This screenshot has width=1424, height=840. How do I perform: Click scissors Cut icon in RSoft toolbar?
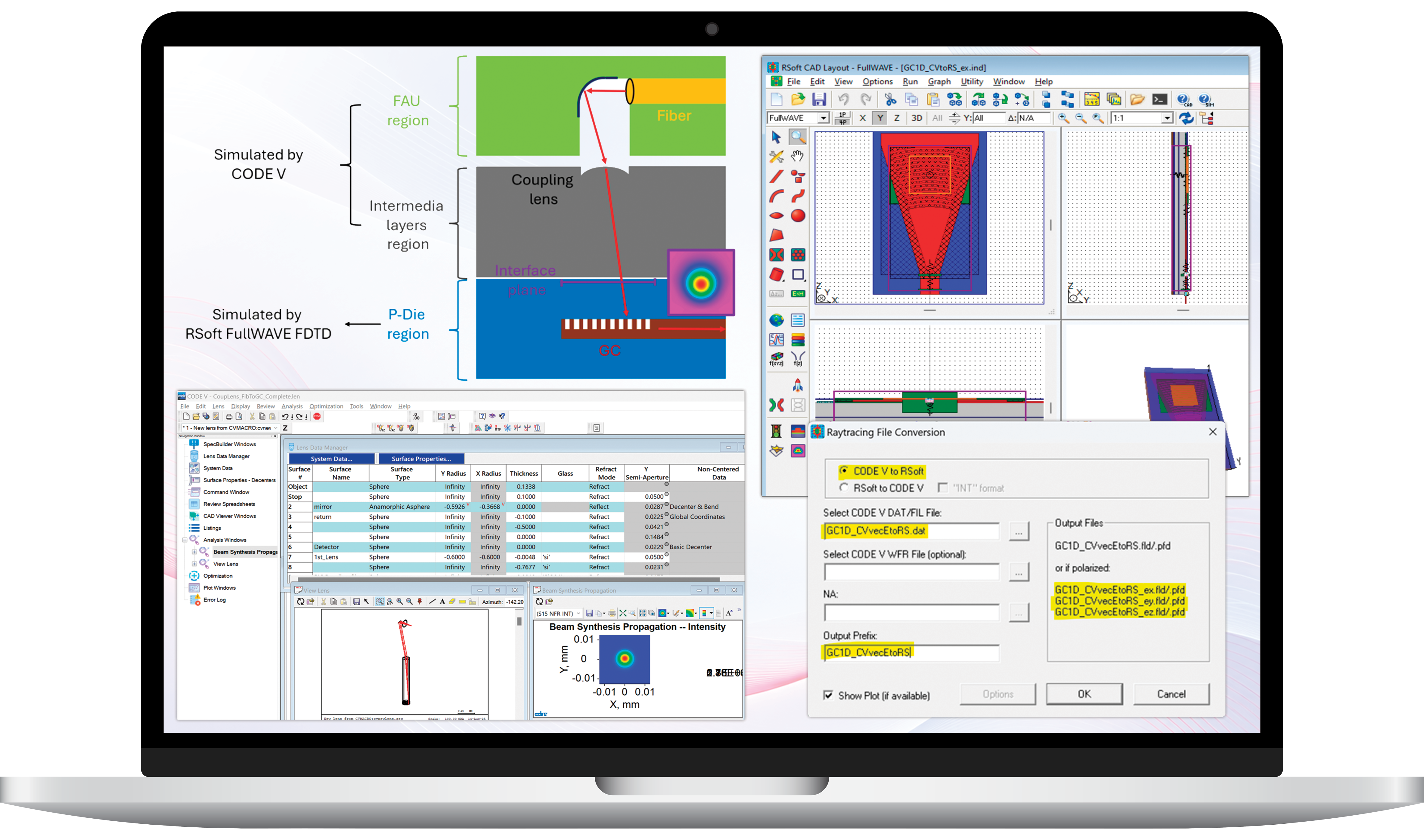tap(890, 100)
